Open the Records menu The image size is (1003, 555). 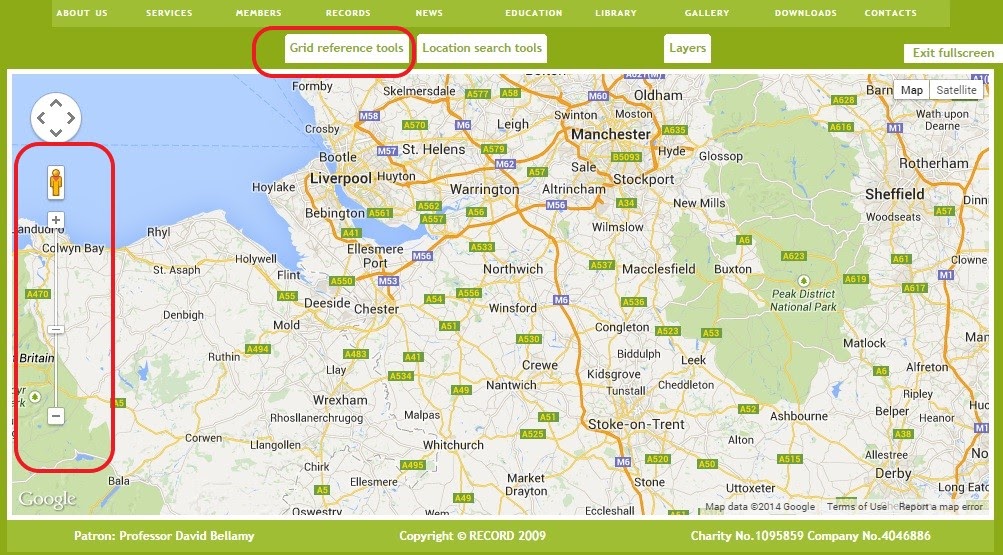(x=348, y=13)
